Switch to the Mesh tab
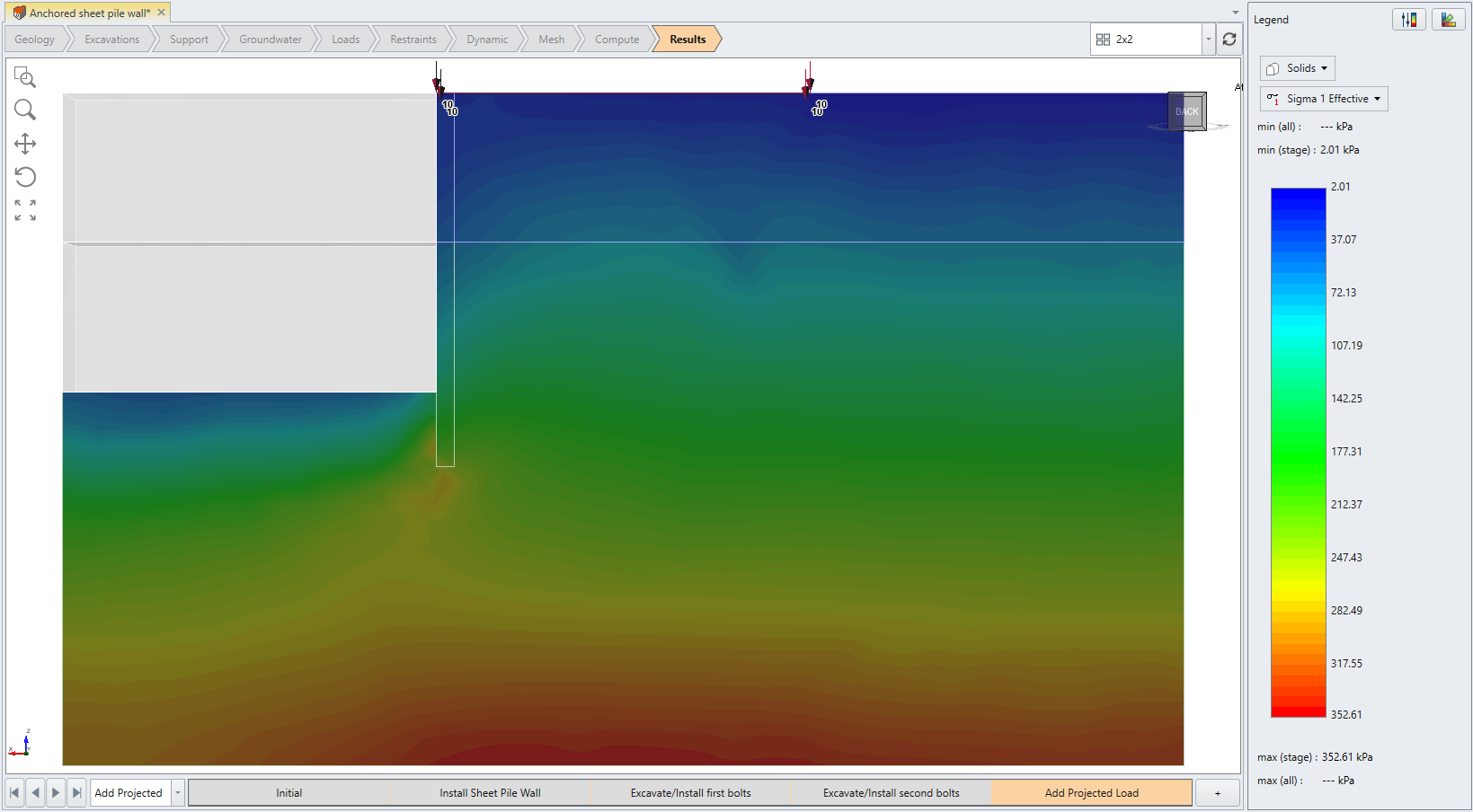This screenshot has height=812, width=1473. click(552, 40)
